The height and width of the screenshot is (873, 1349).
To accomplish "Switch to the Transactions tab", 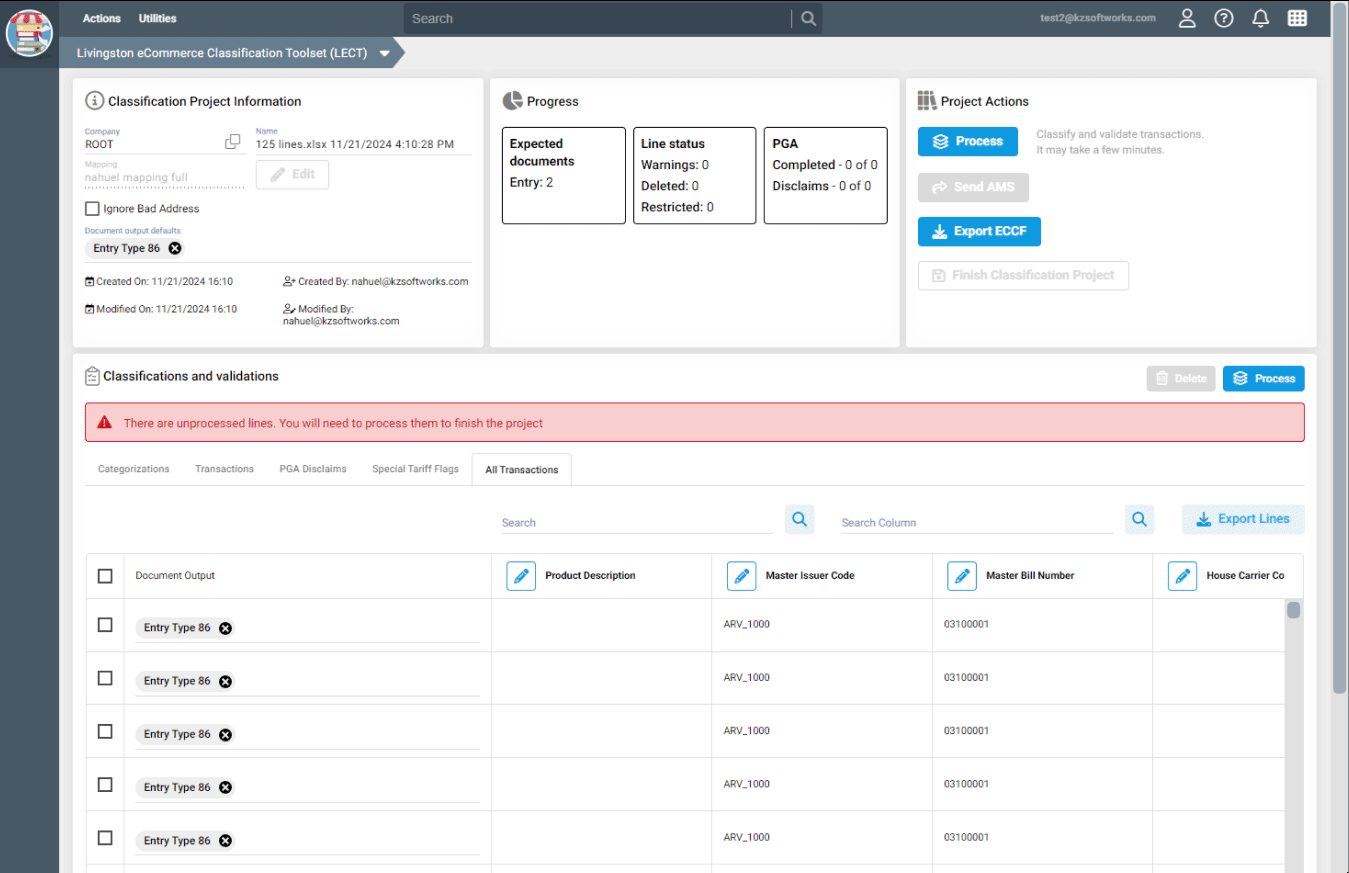I will pos(224,469).
